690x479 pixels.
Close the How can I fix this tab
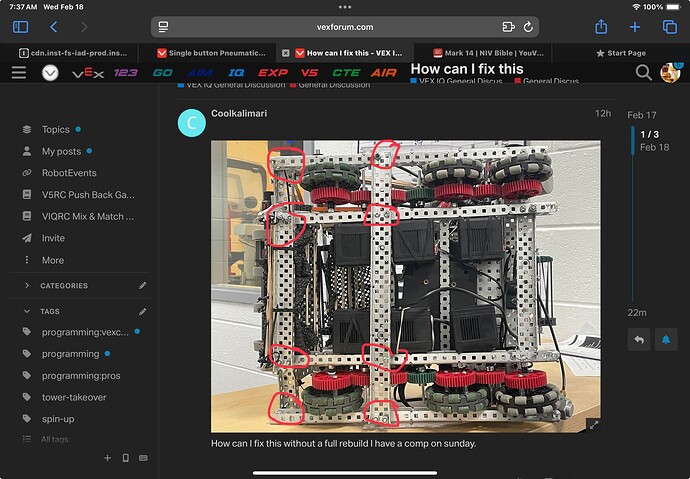click(x=286, y=53)
